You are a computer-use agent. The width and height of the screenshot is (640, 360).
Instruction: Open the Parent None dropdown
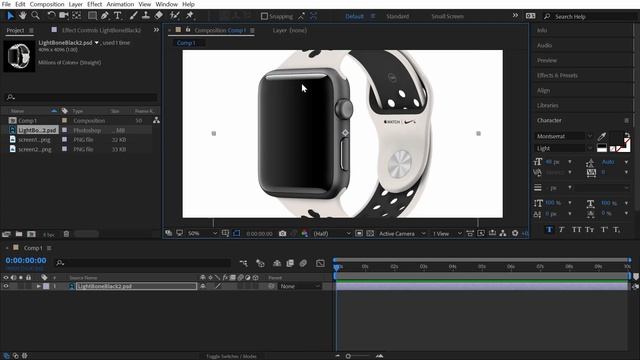(x=300, y=287)
